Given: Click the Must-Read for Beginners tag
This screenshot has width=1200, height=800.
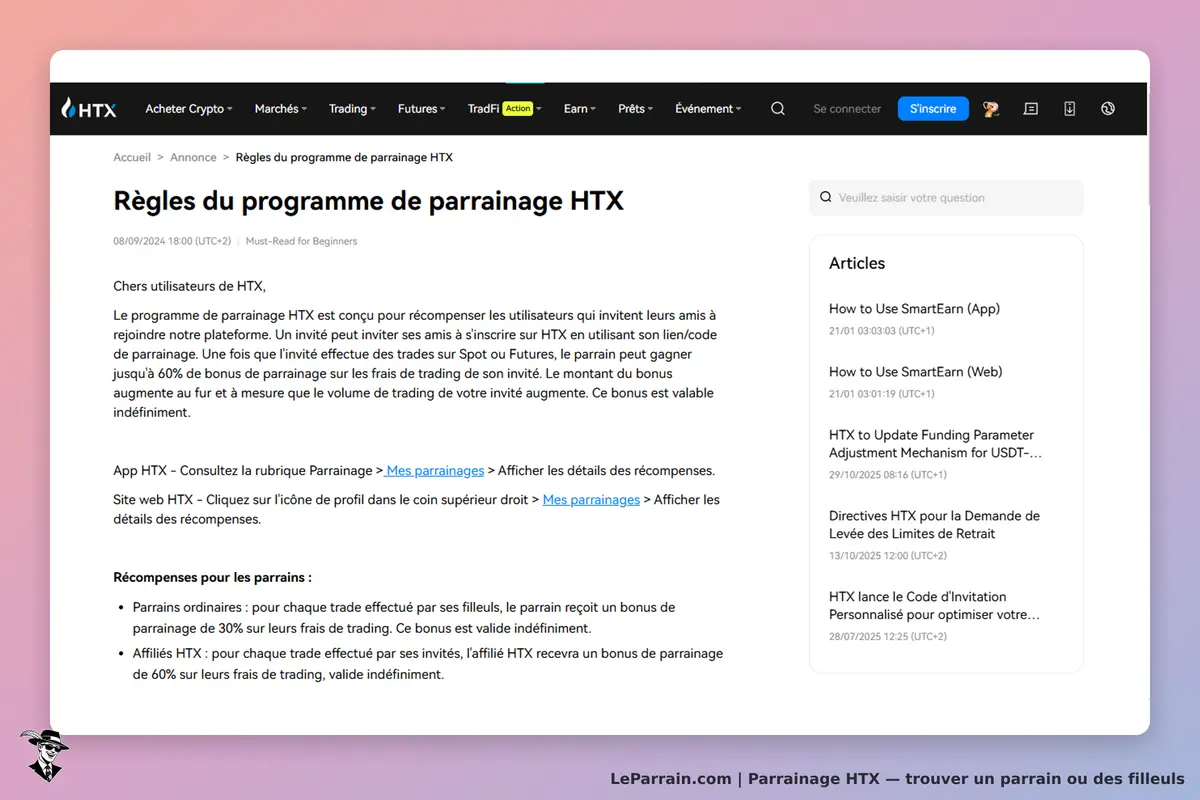Looking at the screenshot, I should 301,241.
